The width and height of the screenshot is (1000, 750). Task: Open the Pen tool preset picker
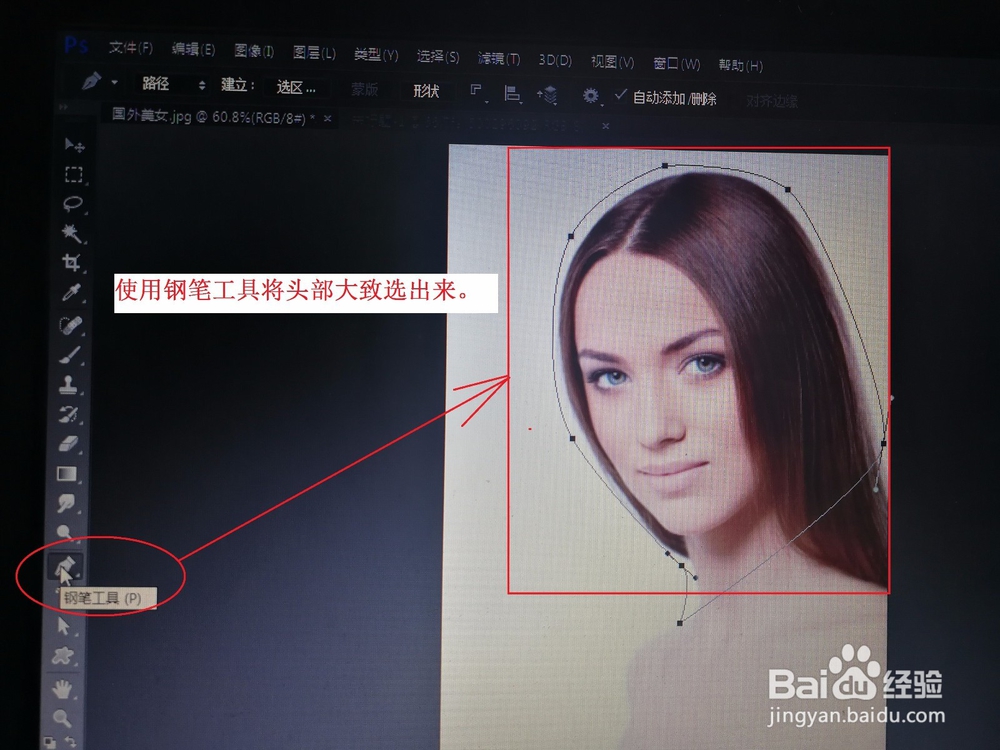114,82
